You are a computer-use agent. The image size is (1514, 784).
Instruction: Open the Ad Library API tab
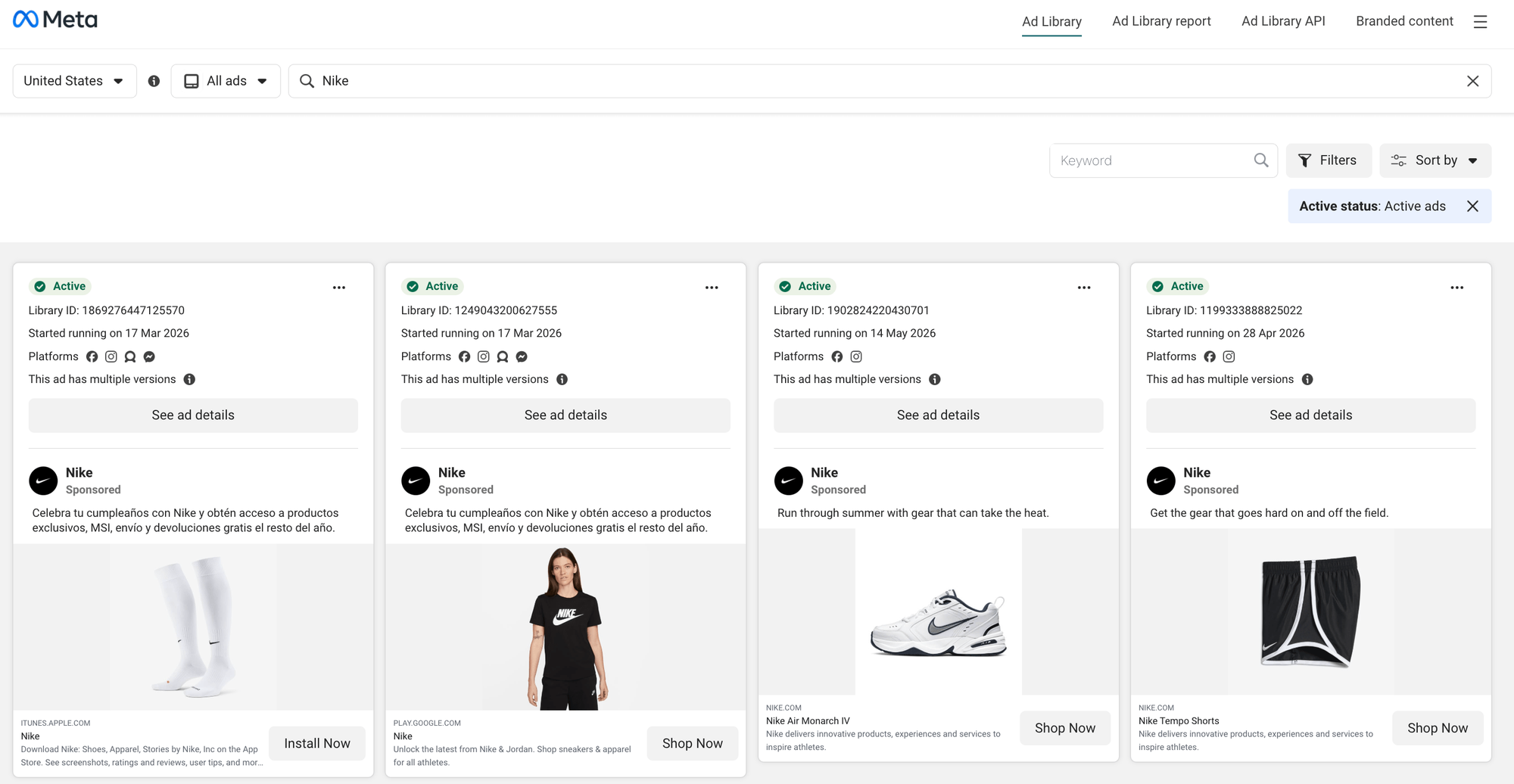[x=1283, y=21]
